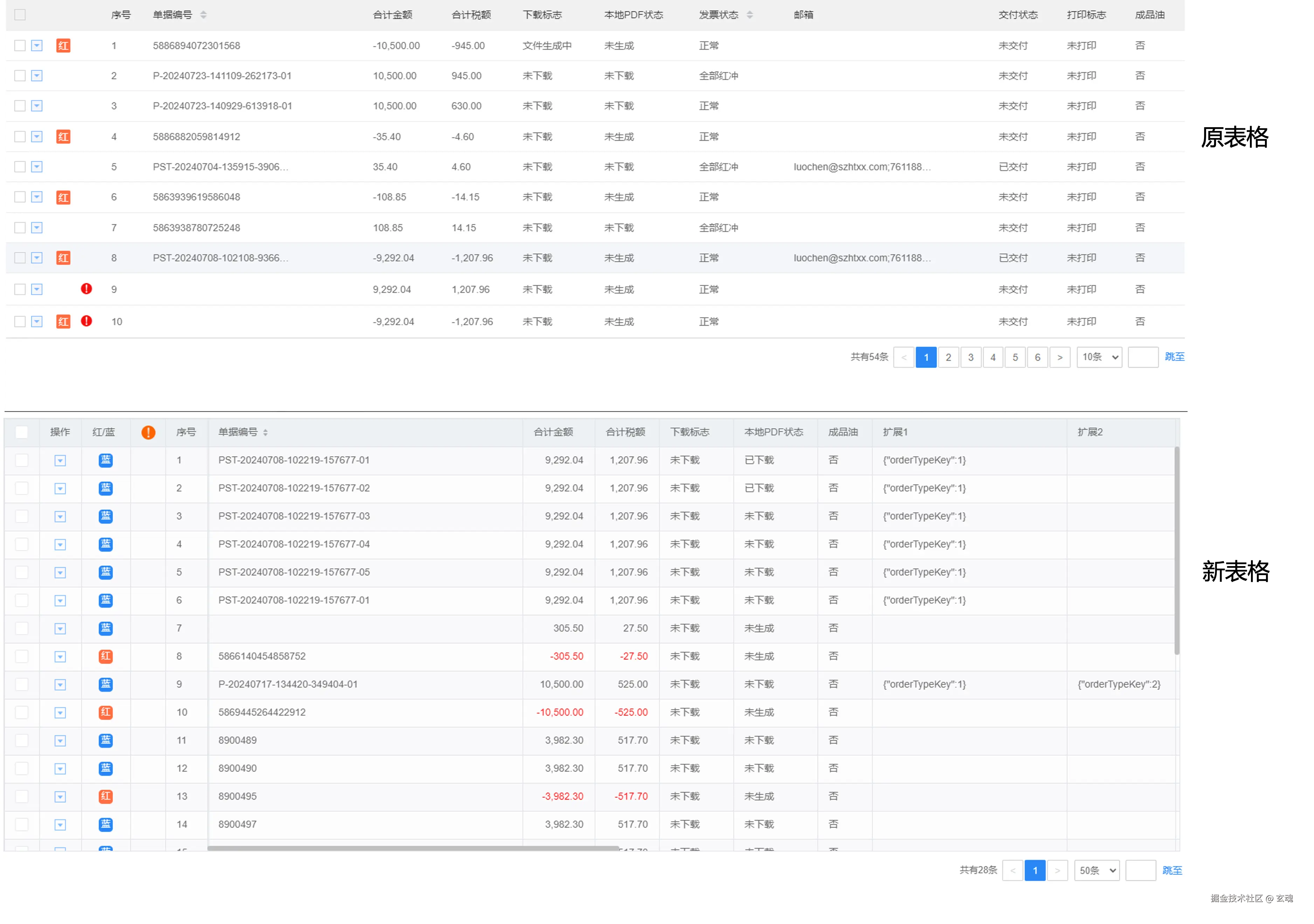Click red exclamation warning icon in row 9
The height and width of the screenshot is (924, 1314).
coord(87,289)
